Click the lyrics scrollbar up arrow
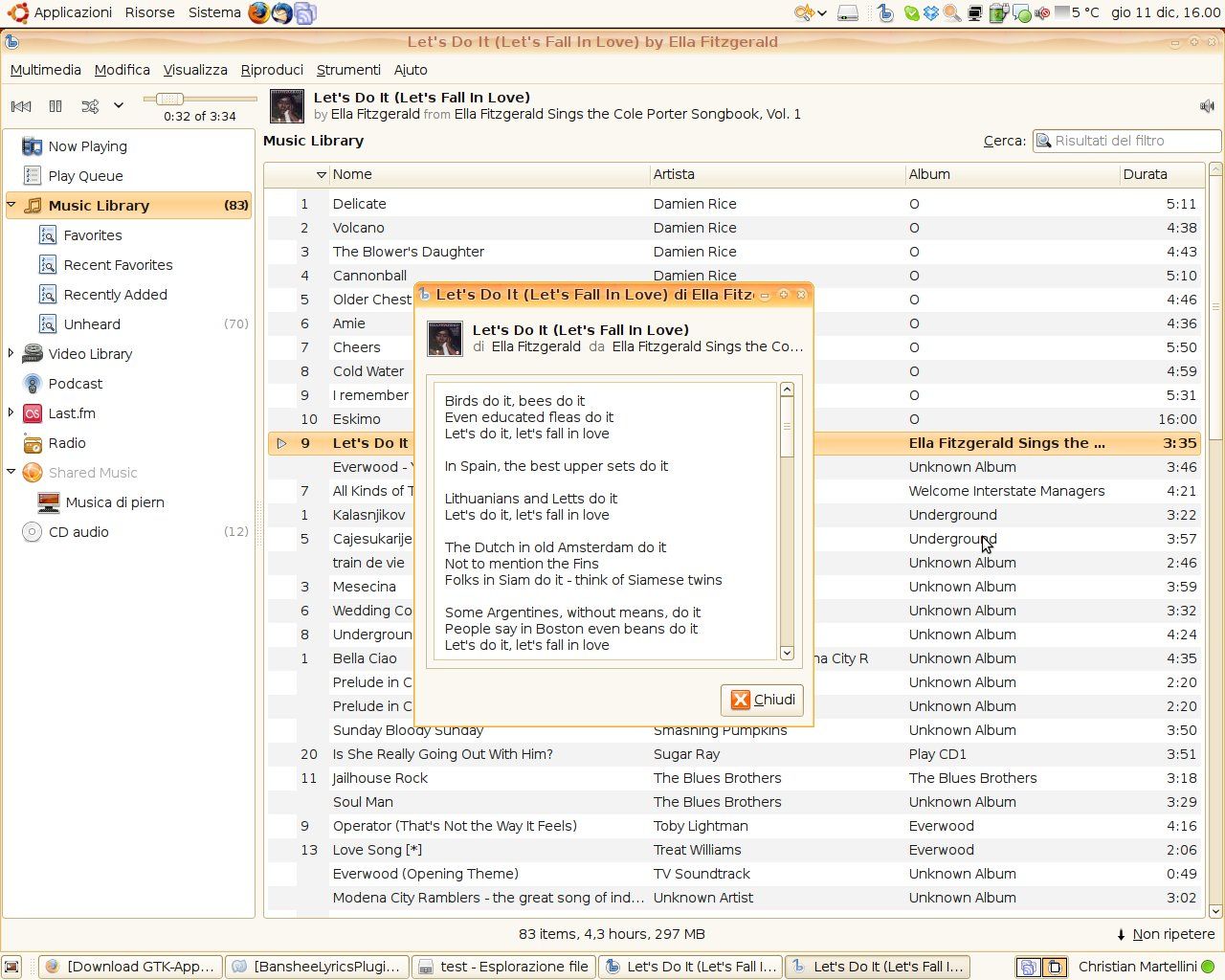The image size is (1225, 980). tap(787, 390)
